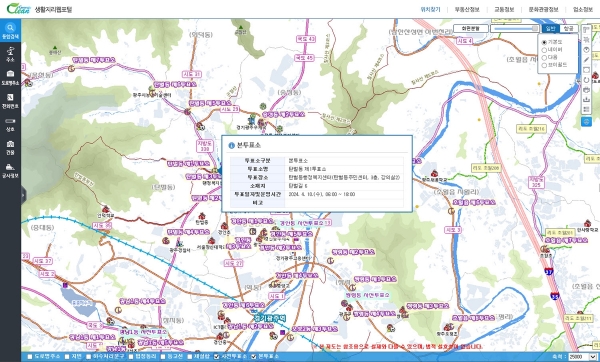This screenshot has width=600, height=362.
Task: Click the 화면분할 split screen button
Action: (x=471, y=28)
